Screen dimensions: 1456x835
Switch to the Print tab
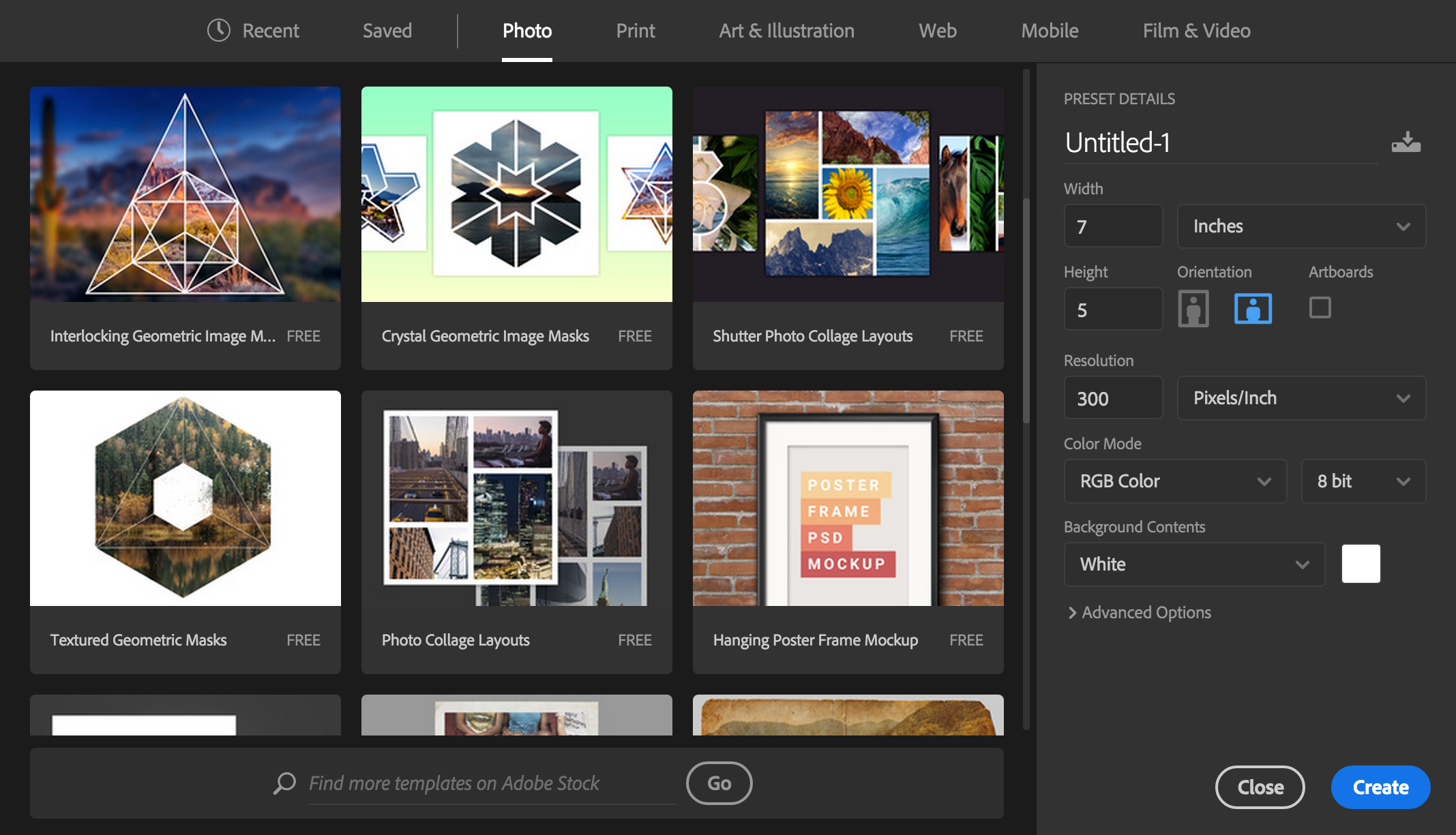(x=635, y=31)
